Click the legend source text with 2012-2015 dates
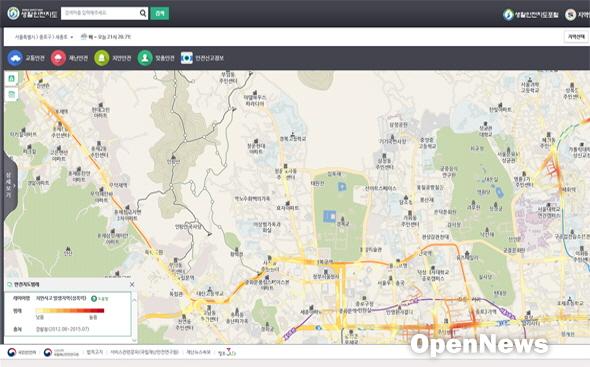Image resolution: width=590 pixels, height=367 pixels. click(x=62, y=329)
